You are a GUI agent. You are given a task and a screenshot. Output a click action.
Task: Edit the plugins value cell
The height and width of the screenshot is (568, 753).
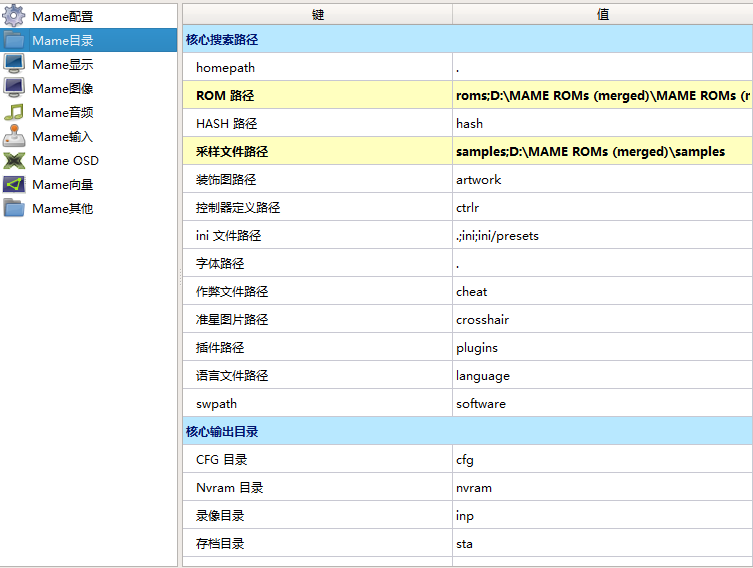click(x=603, y=347)
